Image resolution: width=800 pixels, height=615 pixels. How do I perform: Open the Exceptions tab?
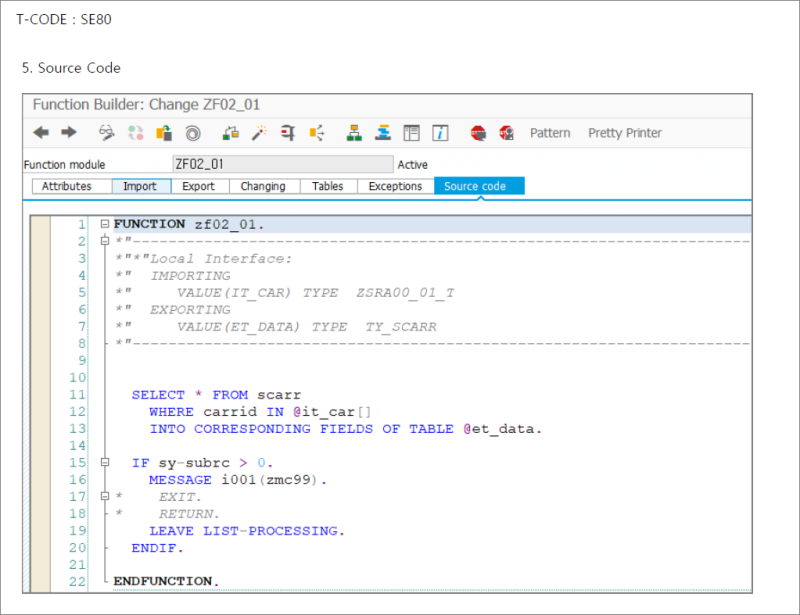coord(395,186)
